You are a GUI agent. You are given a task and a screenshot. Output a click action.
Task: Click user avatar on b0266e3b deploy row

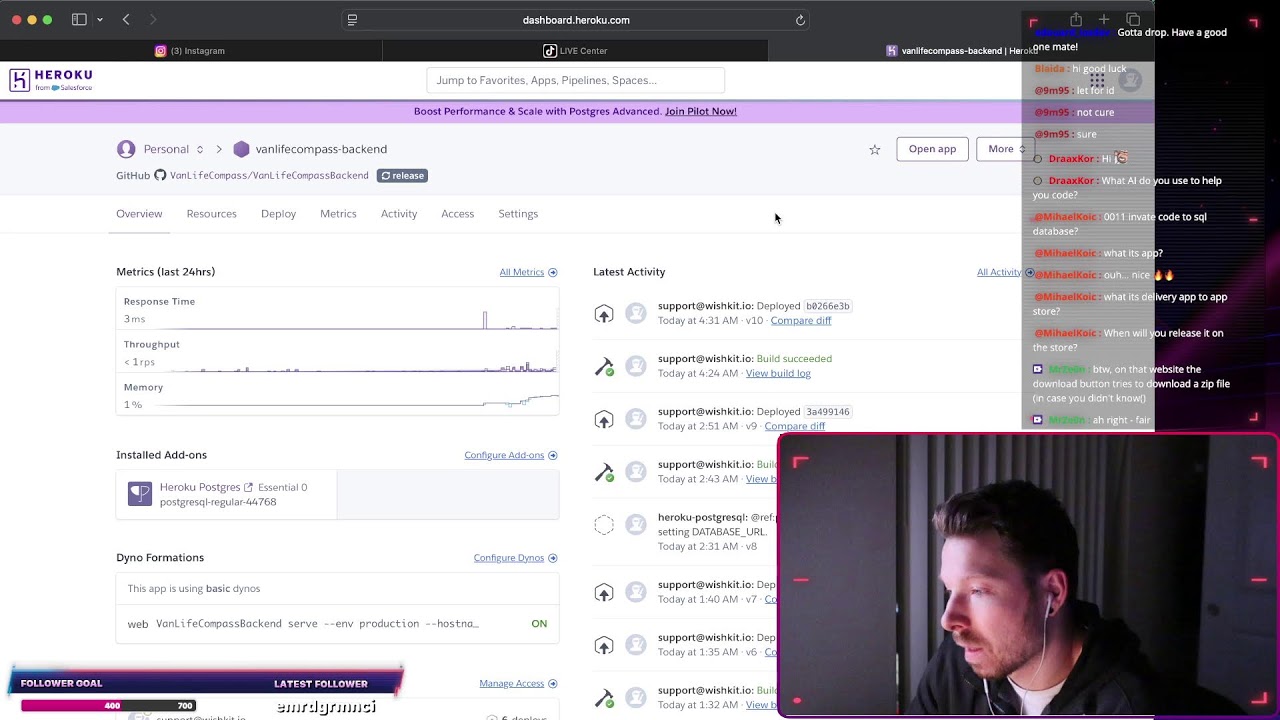click(636, 313)
